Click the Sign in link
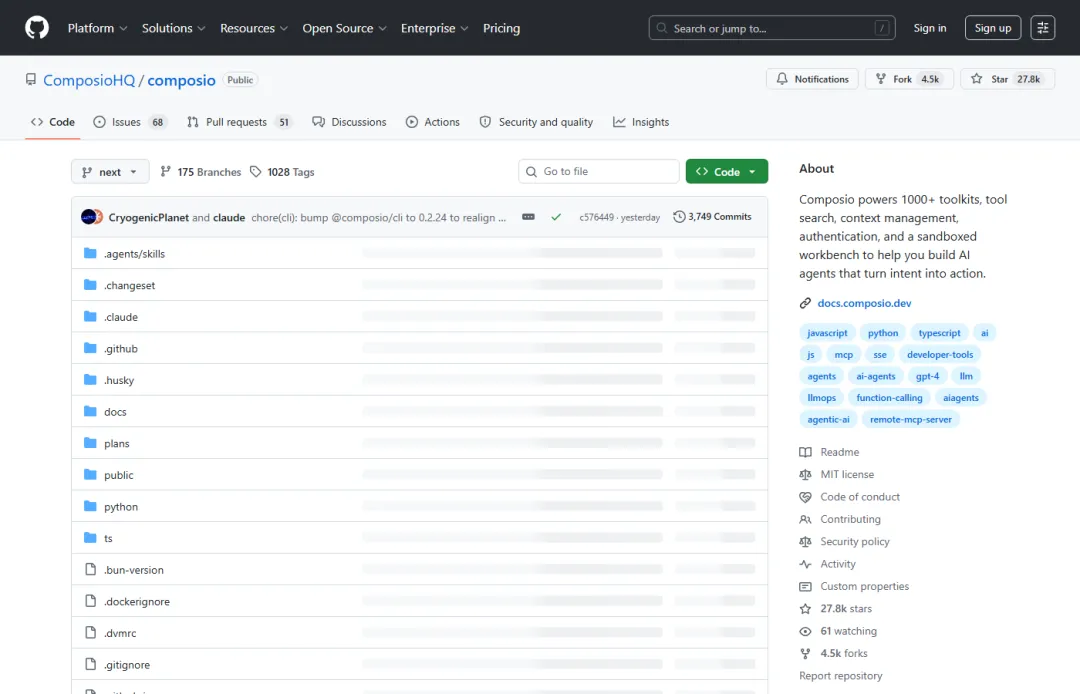 [930, 28]
